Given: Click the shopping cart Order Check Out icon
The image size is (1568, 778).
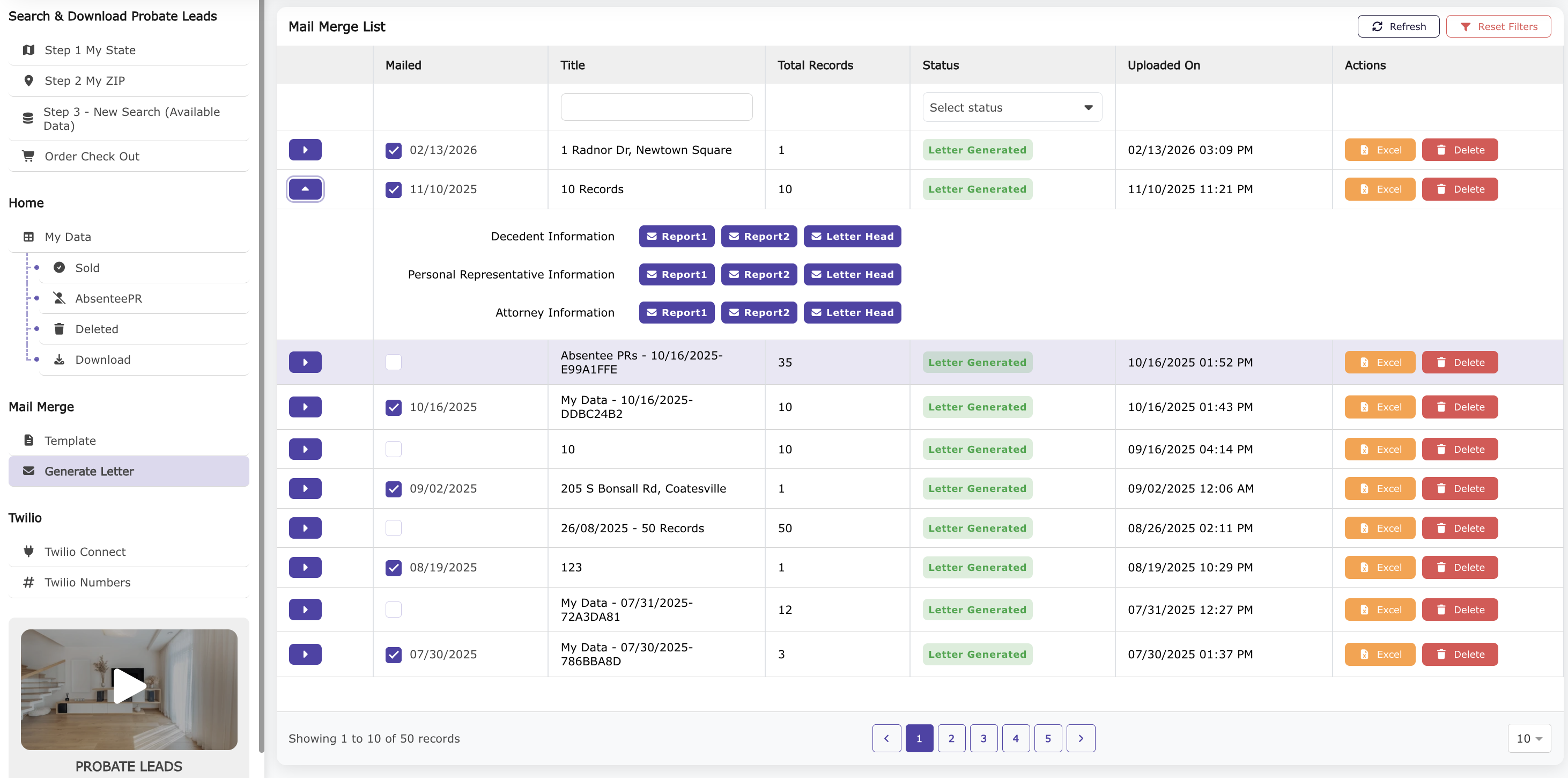Looking at the screenshot, I should [28, 156].
